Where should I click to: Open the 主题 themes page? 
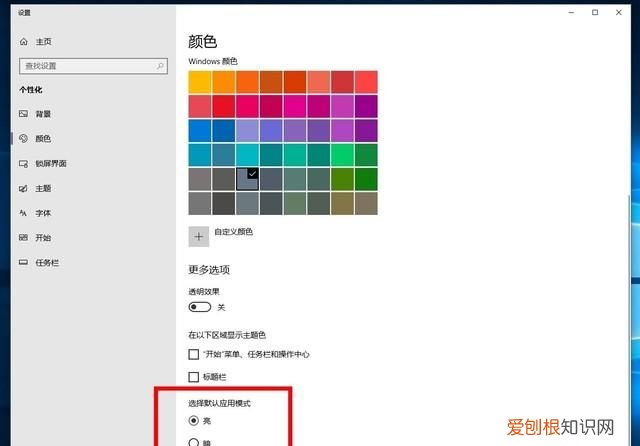coord(35,189)
